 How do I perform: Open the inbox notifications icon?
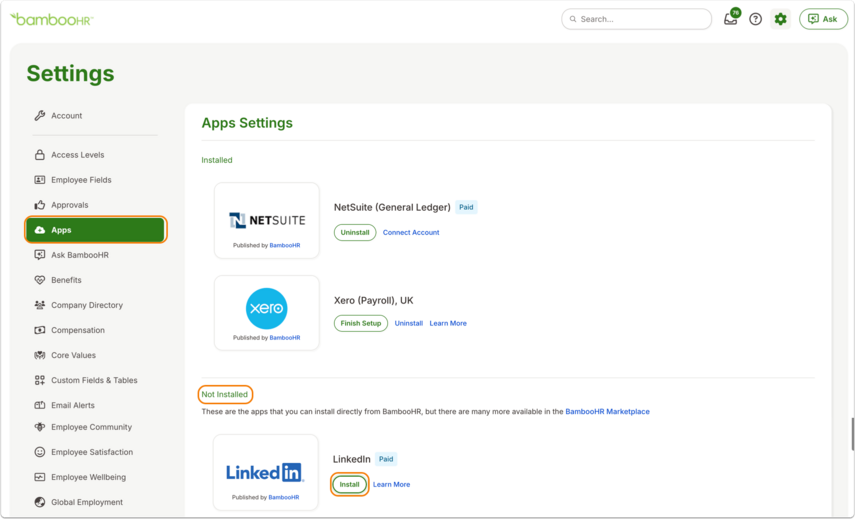tap(730, 19)
